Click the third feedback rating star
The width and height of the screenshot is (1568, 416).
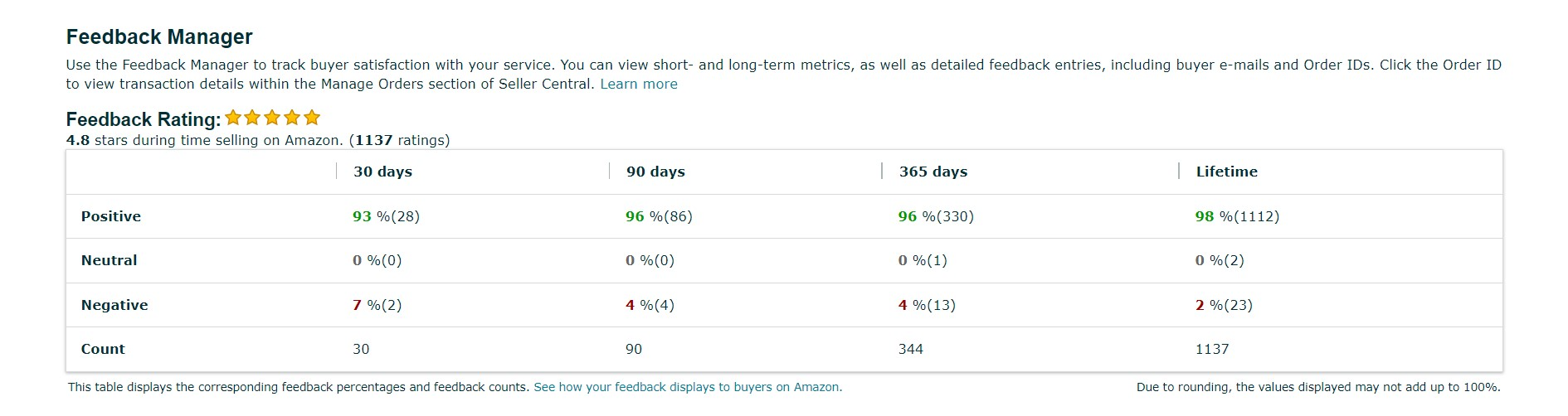click(272, 118)
